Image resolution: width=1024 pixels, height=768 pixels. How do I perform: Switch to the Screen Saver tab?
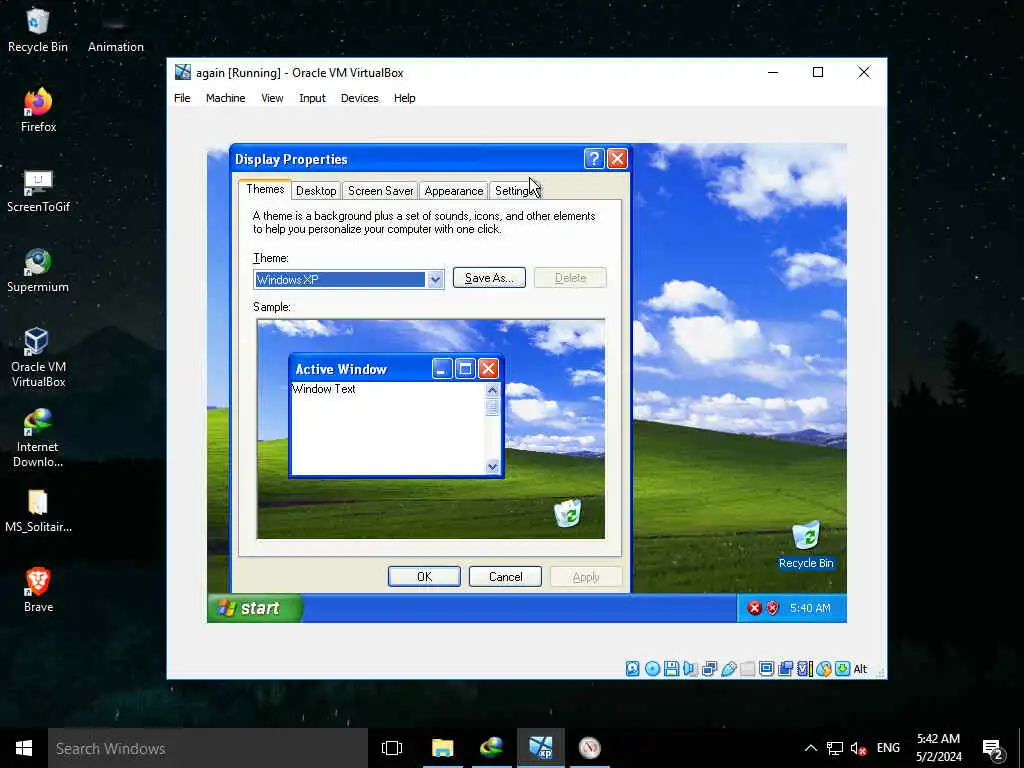click(381, 191)
